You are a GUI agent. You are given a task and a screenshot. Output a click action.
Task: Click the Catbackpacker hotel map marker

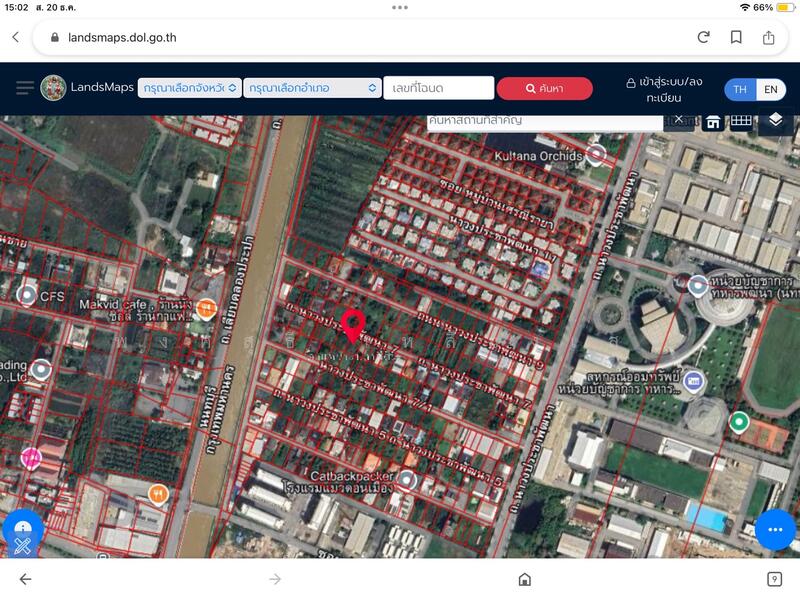coord(406,478)
